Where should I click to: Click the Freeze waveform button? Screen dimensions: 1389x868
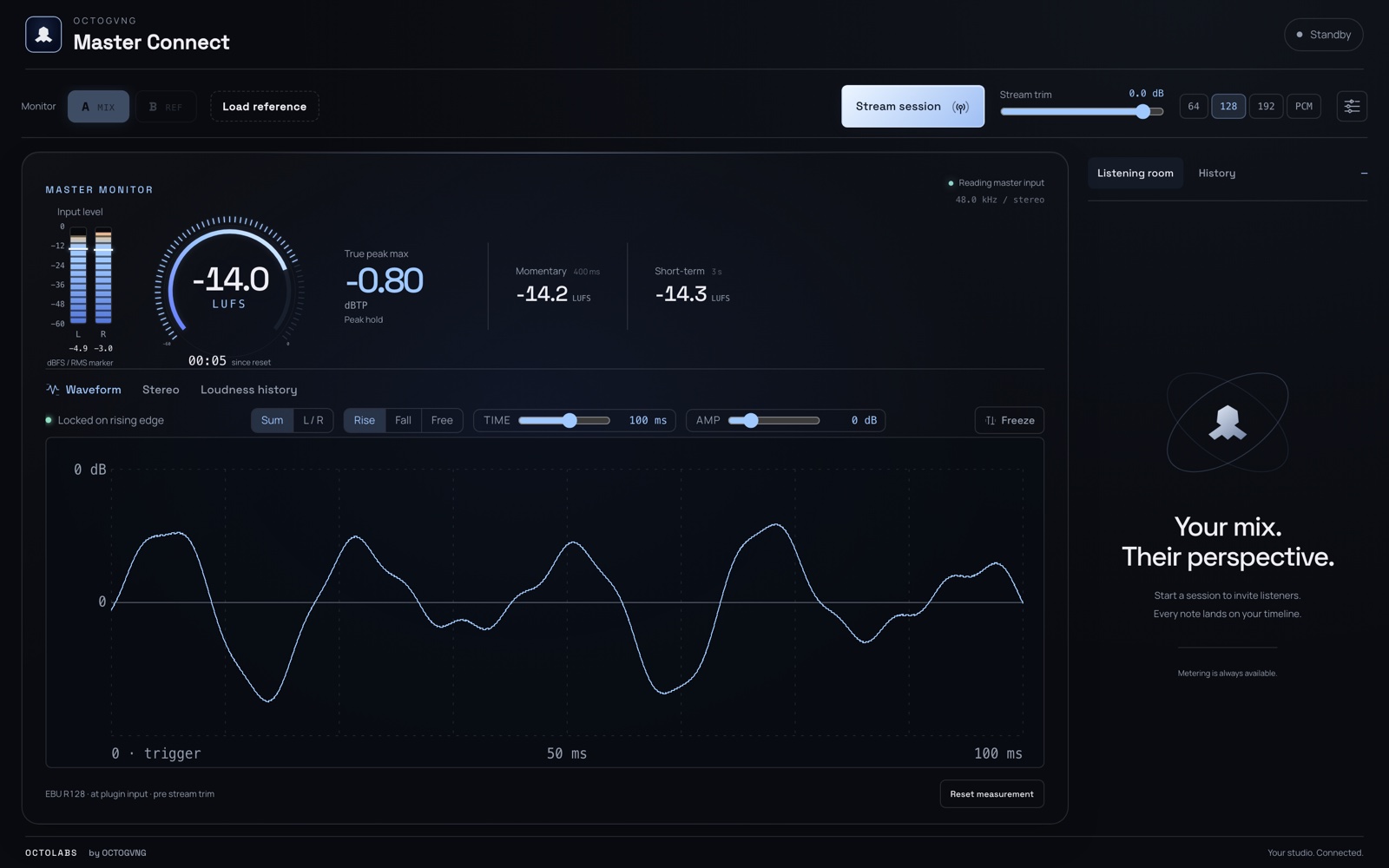[x=1009, y=420]
